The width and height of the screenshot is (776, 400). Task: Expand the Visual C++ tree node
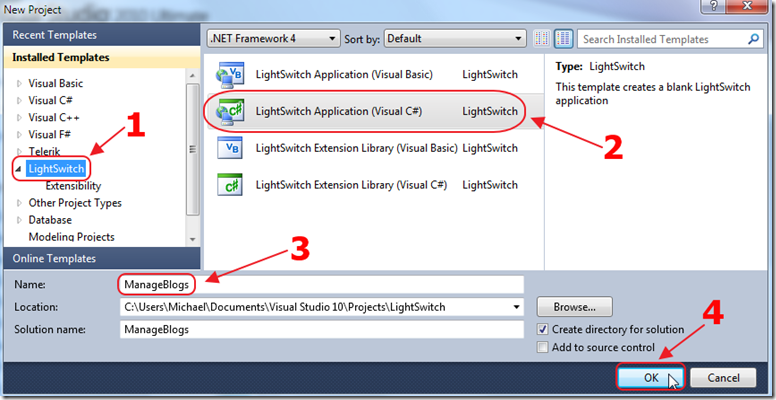(x=19, y=118)
